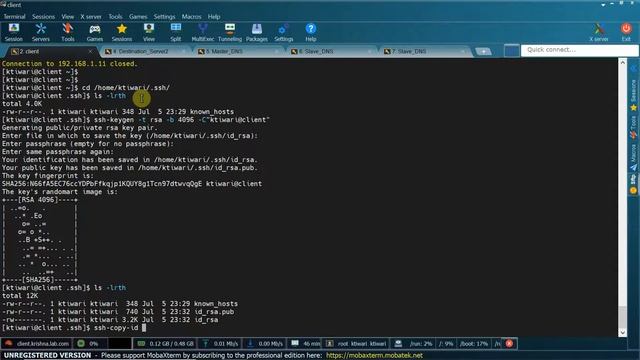Click the CPU 0% status indicator
This screenshot has width=640, height=360.
[x=88, y=344]
